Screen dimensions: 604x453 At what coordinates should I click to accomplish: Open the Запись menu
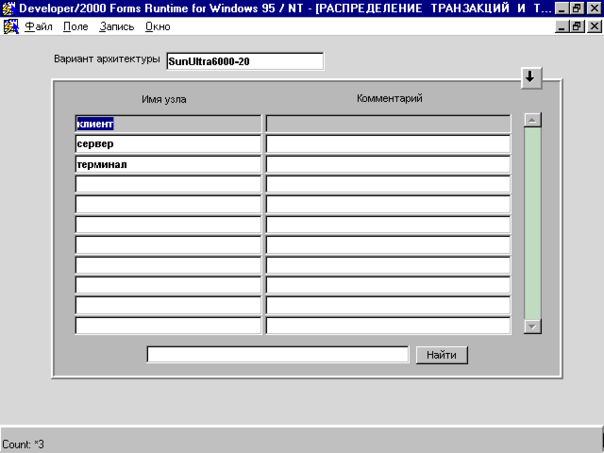point(116,27)
